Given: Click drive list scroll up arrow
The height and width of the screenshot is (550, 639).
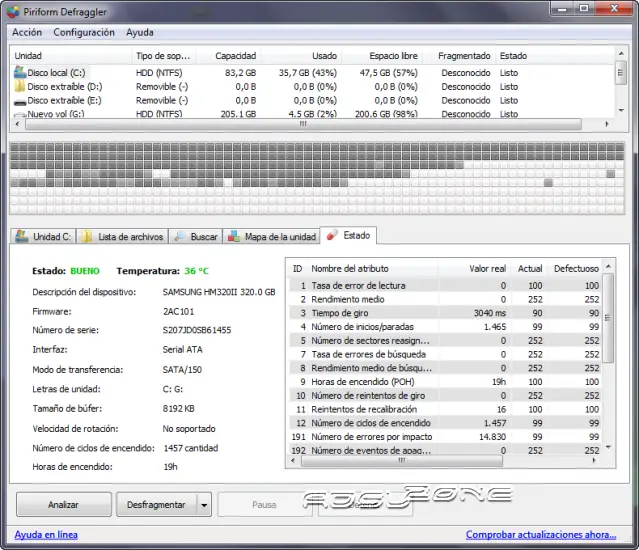Looking at the screenshot, I should point(621,53).
